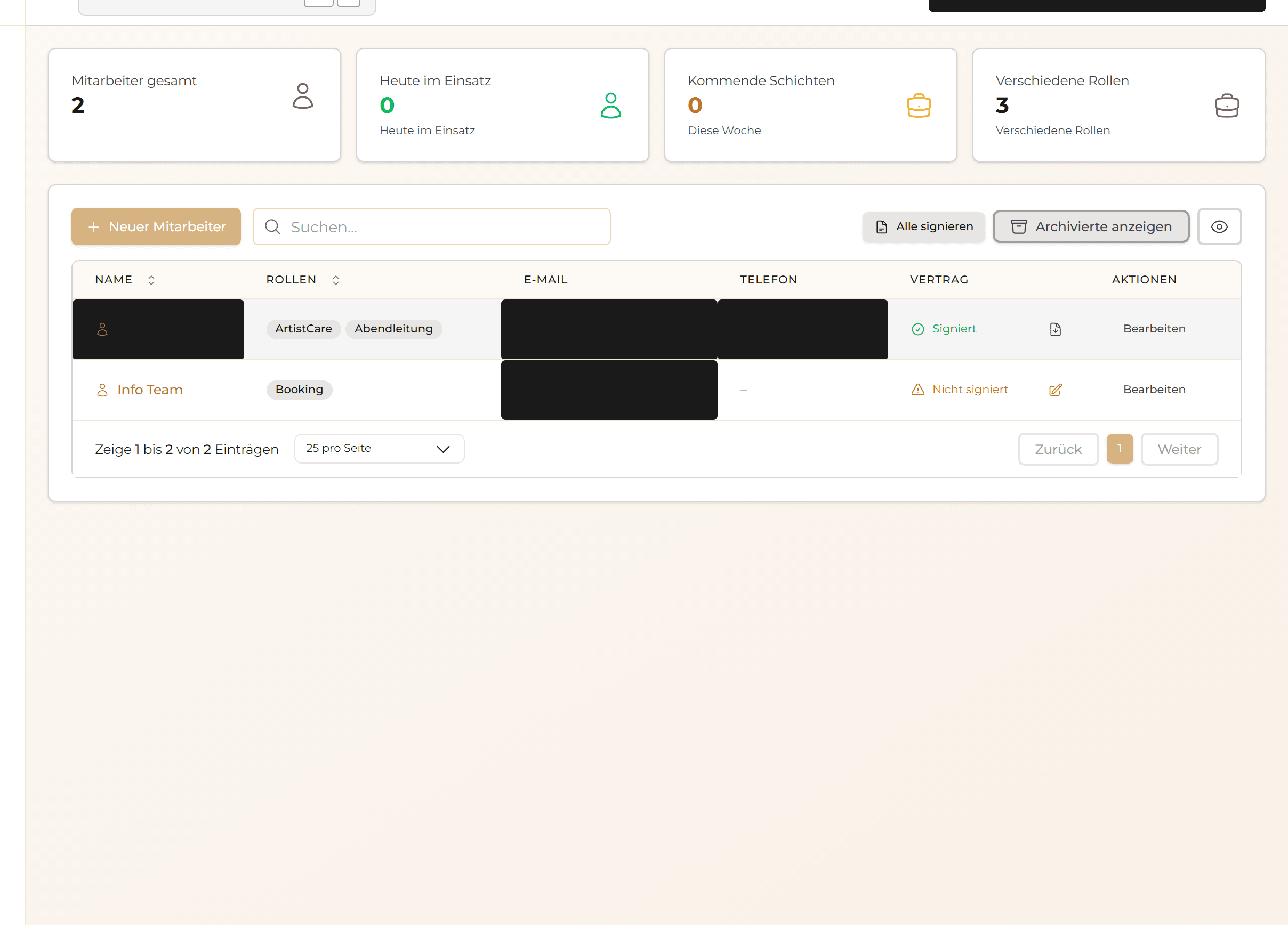Sort table by NAME column arrows
Viewport: 1288px width, 925px height.
[x=151, y=280]
